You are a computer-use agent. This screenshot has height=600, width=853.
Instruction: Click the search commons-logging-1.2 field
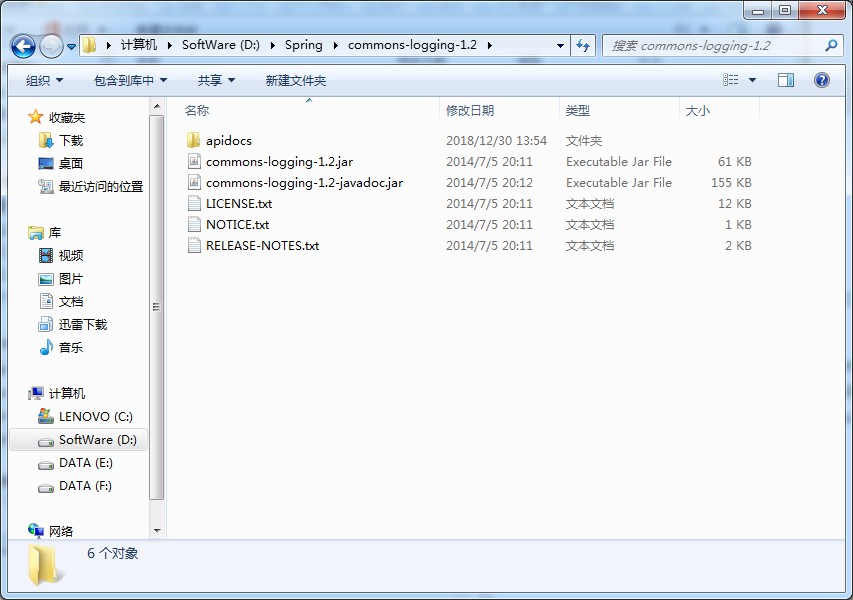tap(721, 46)
